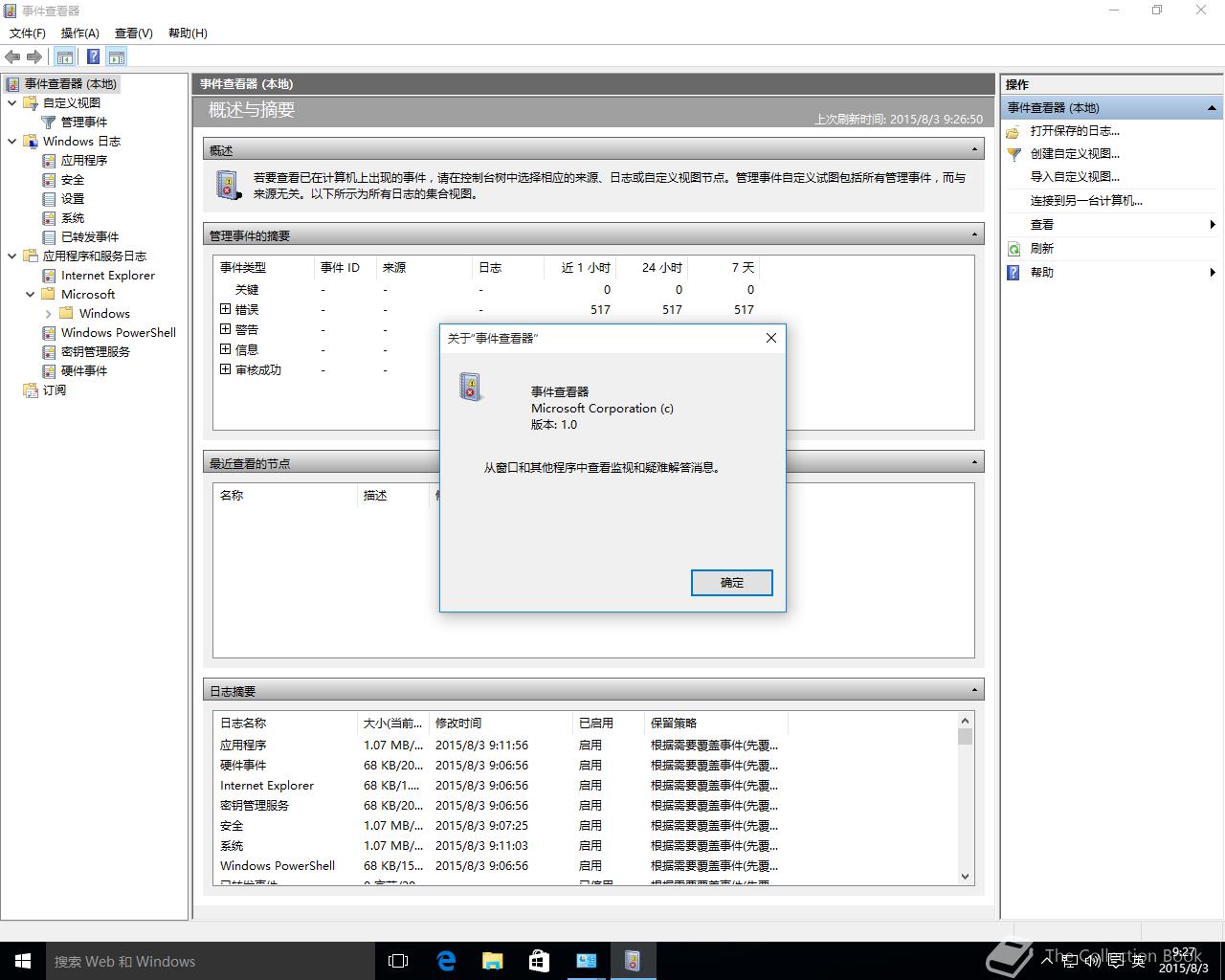Image resolution: width=1225 pixels, height=980 pixels.
Task: Collapse 事件查看器 (本地) actions group
Action: click(x=1212, y=107)
